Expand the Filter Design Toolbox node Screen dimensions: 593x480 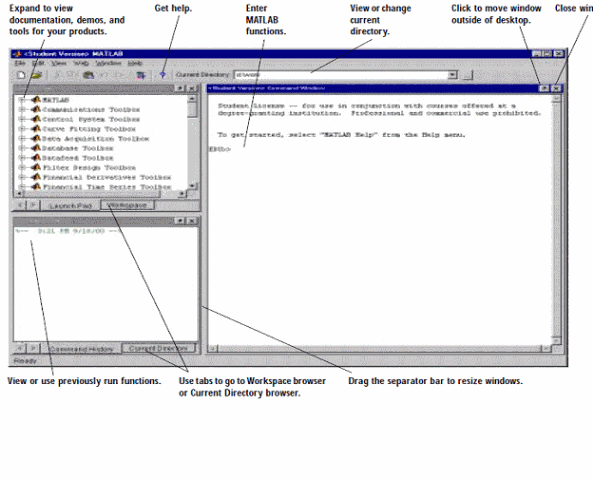pyautogui.click(x=22, y=167)
